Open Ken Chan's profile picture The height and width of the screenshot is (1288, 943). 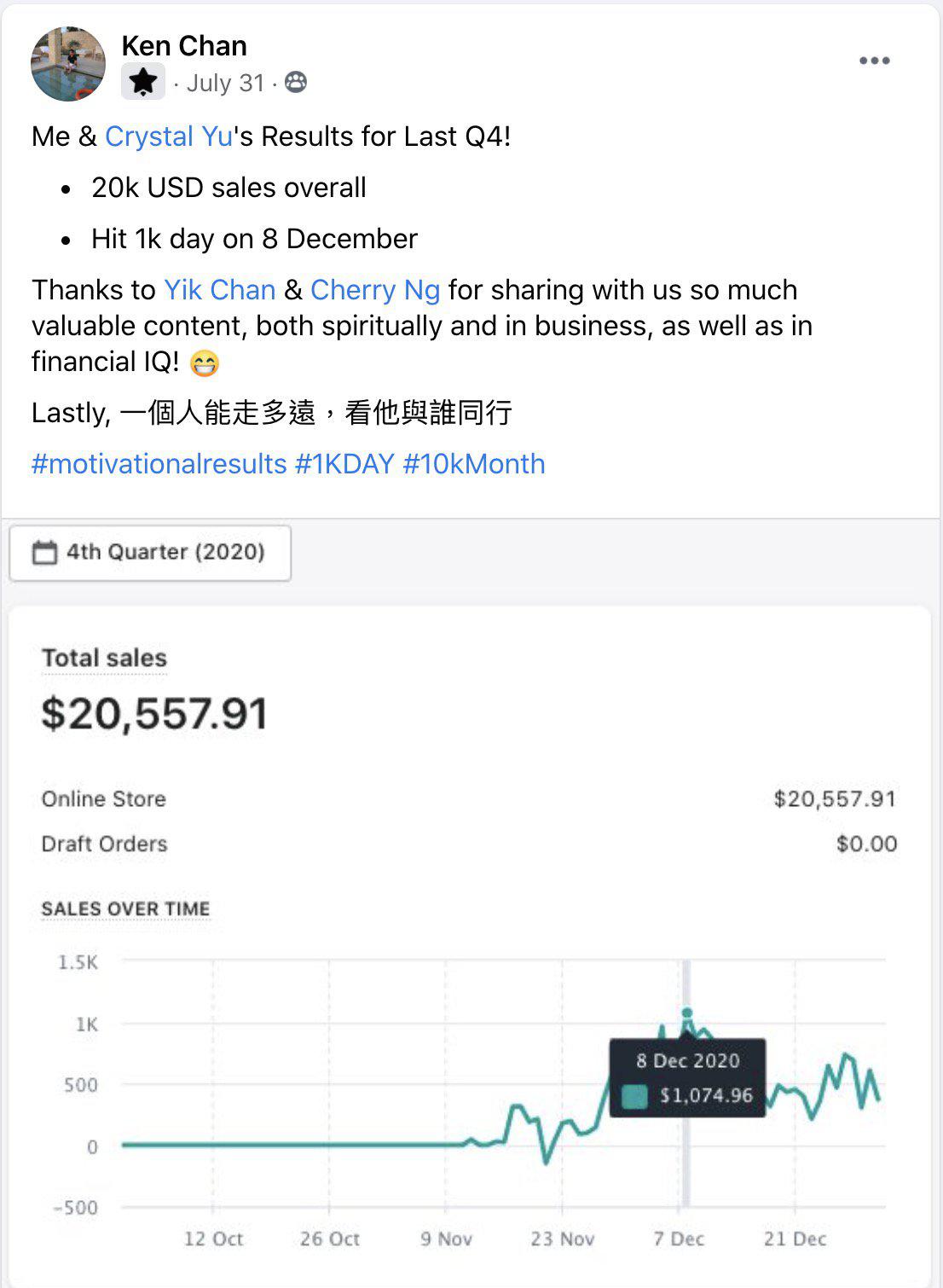point(68,64)
